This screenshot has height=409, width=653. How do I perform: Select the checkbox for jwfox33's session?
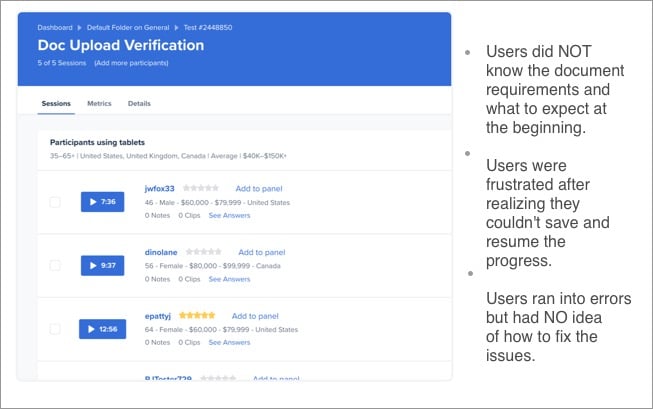point(55,202)
